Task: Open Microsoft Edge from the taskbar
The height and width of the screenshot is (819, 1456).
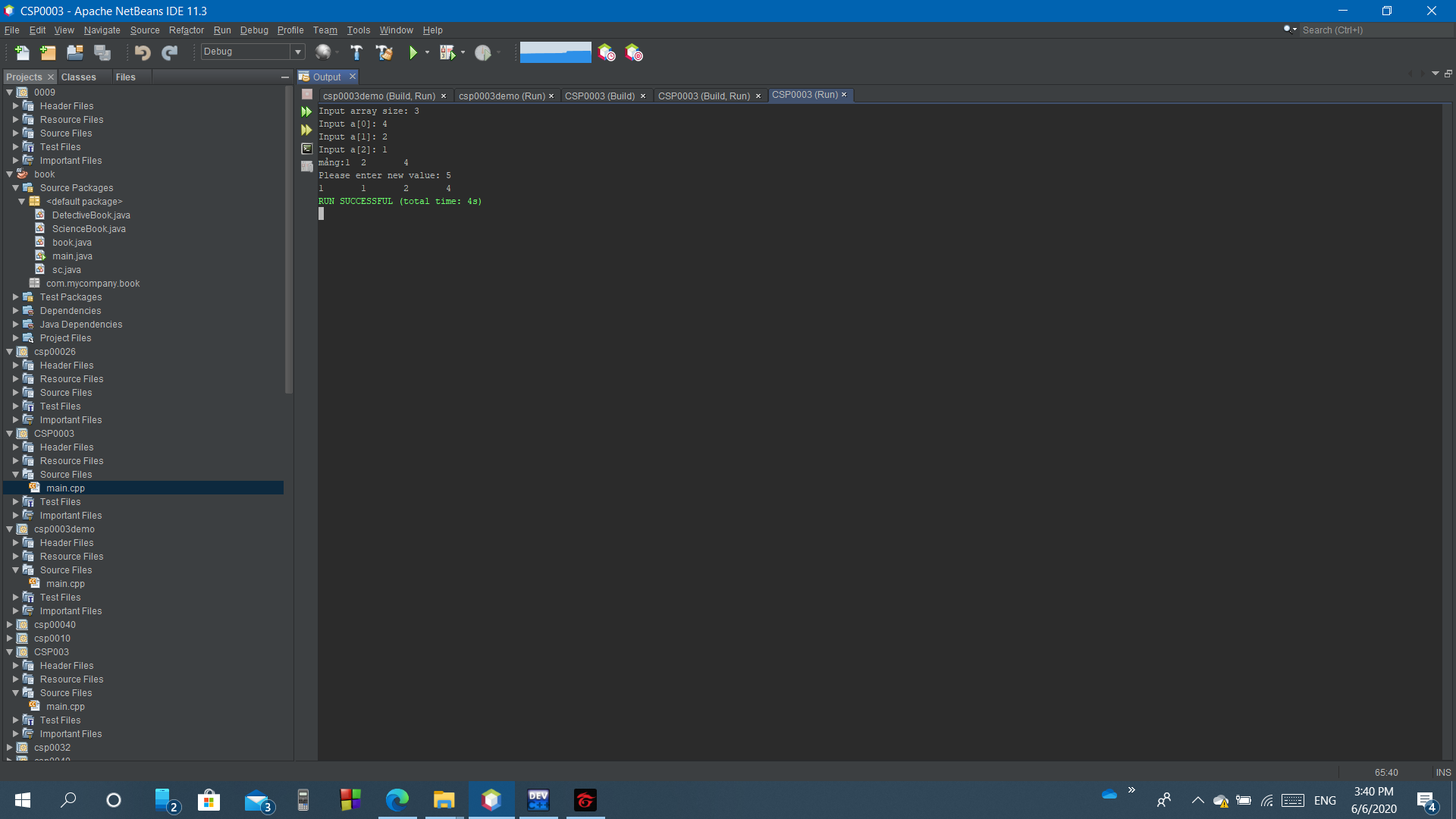Action: (397, 800)
